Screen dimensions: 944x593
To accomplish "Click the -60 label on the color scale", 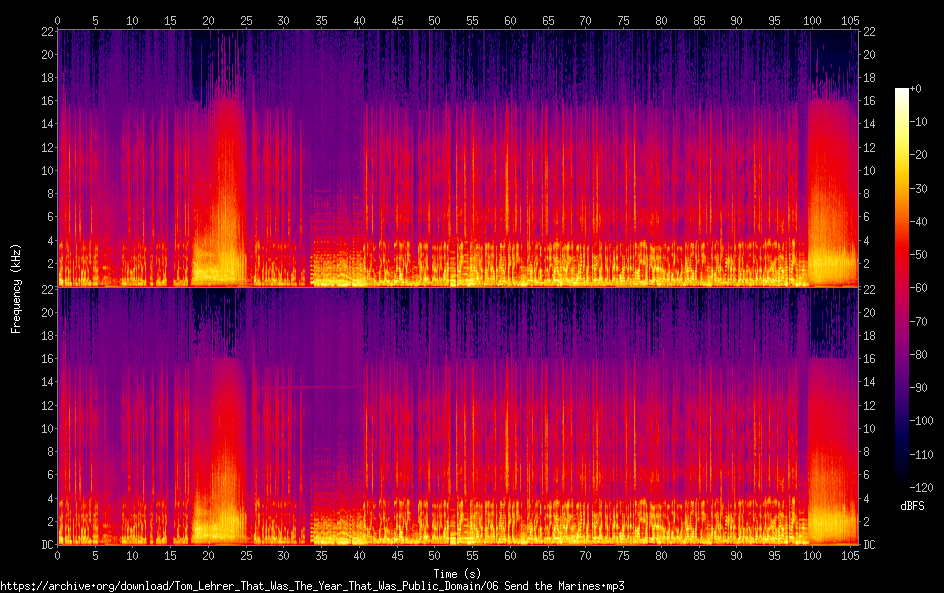I will tap(918, 290).
